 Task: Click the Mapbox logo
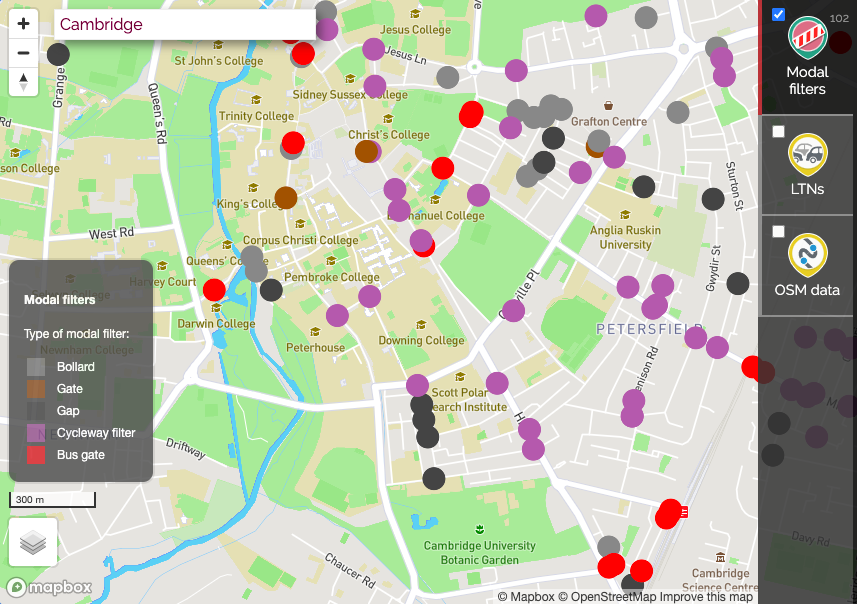49,587
